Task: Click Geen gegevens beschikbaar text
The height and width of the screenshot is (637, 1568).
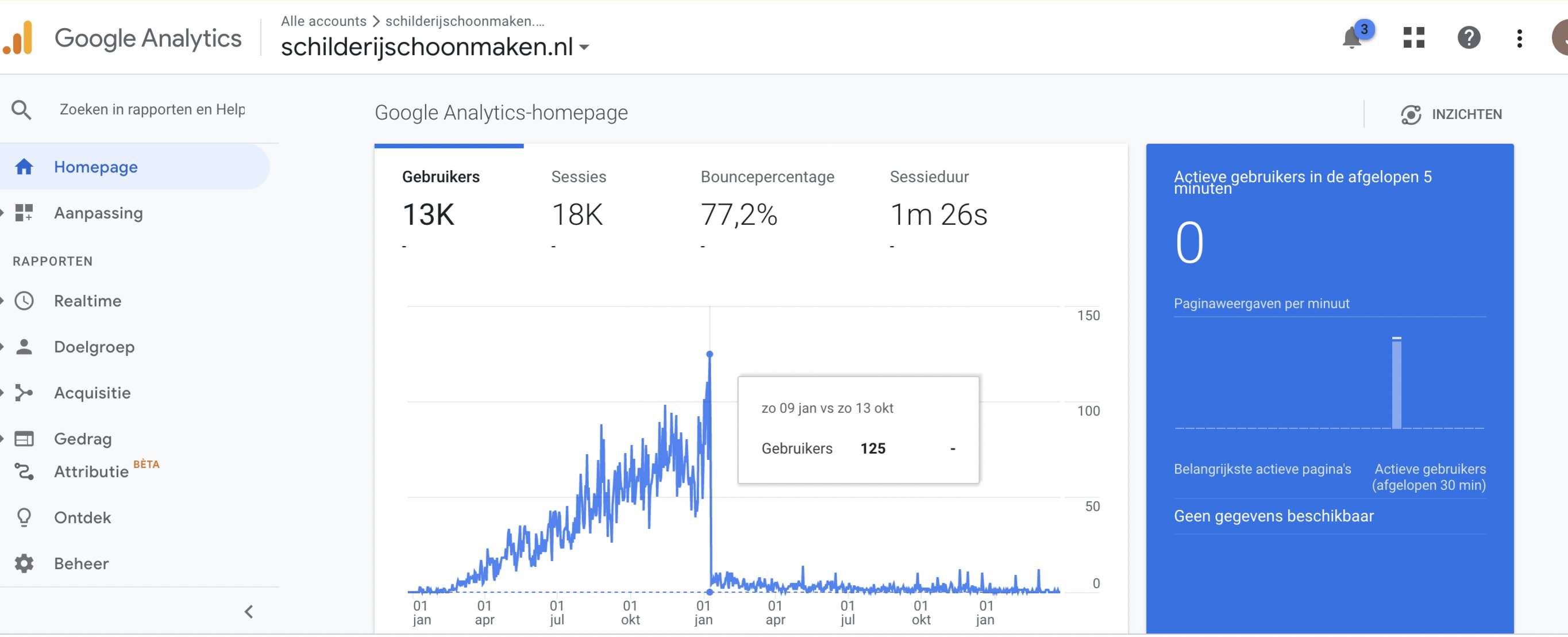Action: tap(1273, 516)
